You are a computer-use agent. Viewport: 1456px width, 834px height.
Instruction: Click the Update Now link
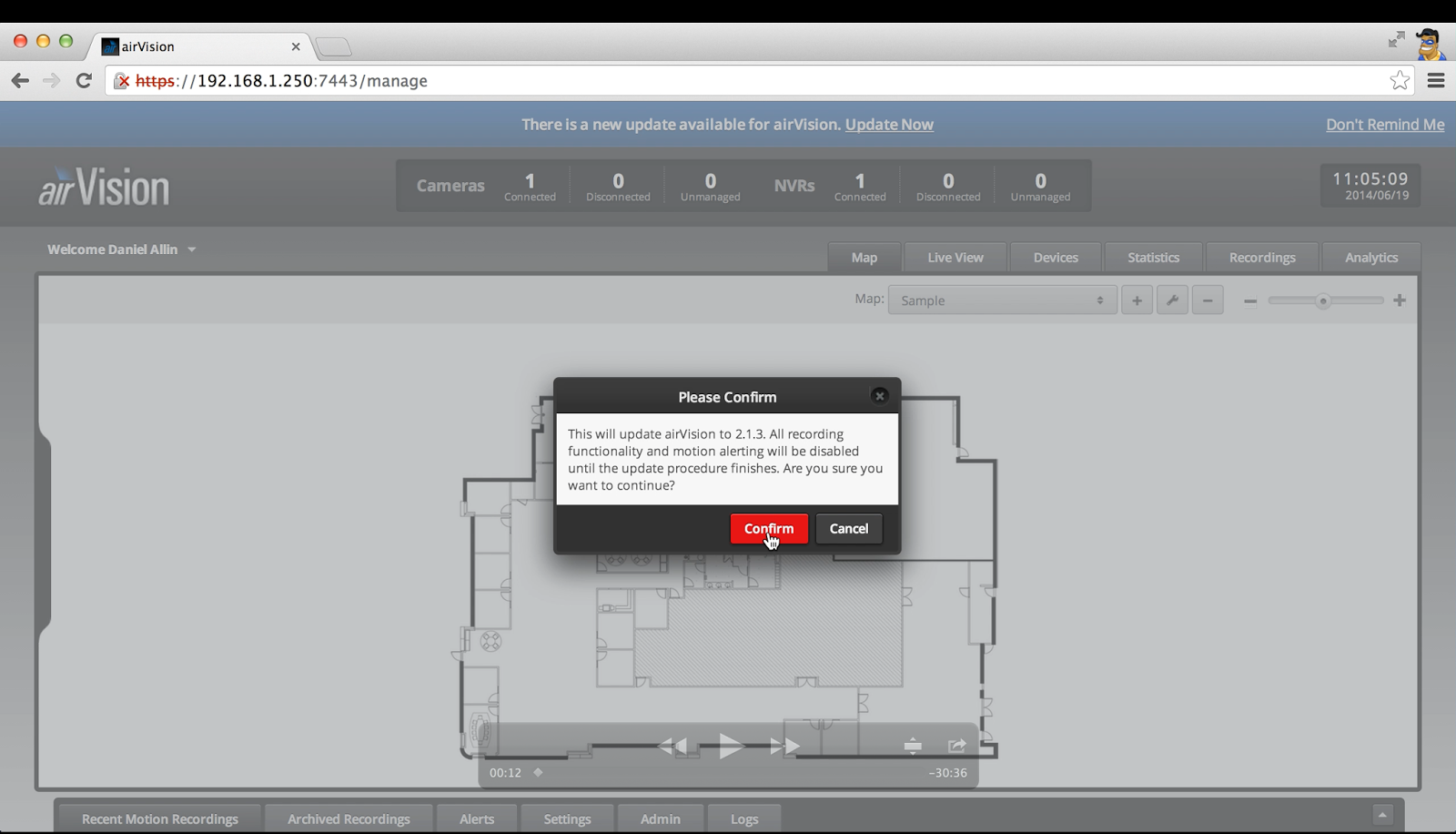pyautogui.click(x=889, y=125)
